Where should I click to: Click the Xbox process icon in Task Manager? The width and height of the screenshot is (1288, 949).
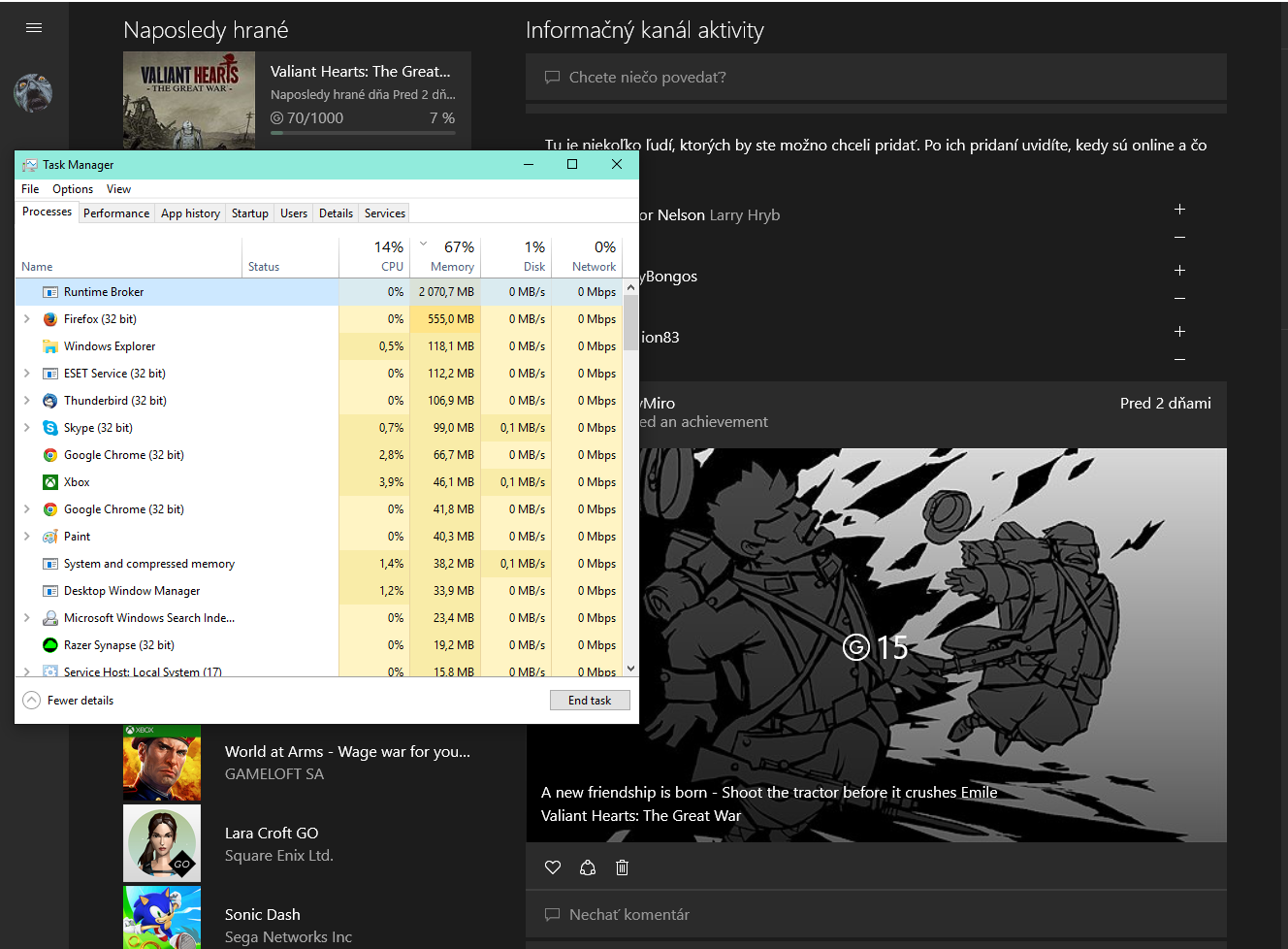(x=50, y=482)
